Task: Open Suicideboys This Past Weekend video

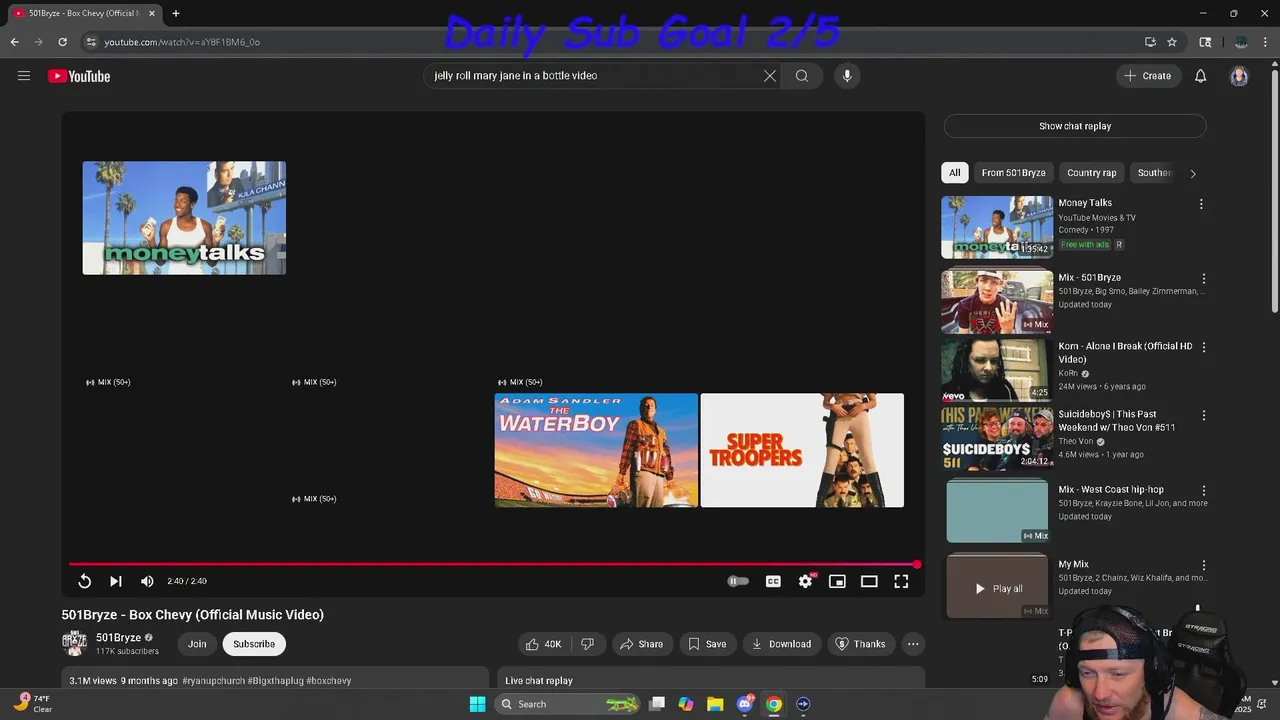Action: [997, 437]
